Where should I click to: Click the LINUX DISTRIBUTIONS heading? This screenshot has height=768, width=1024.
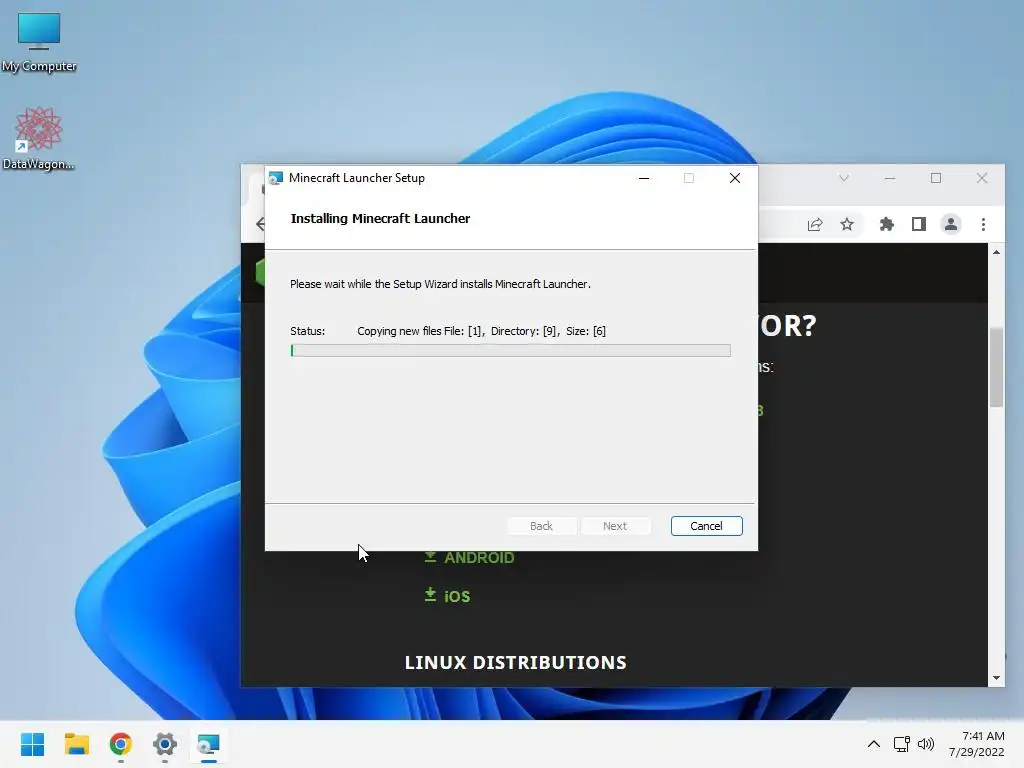point(515,662)
